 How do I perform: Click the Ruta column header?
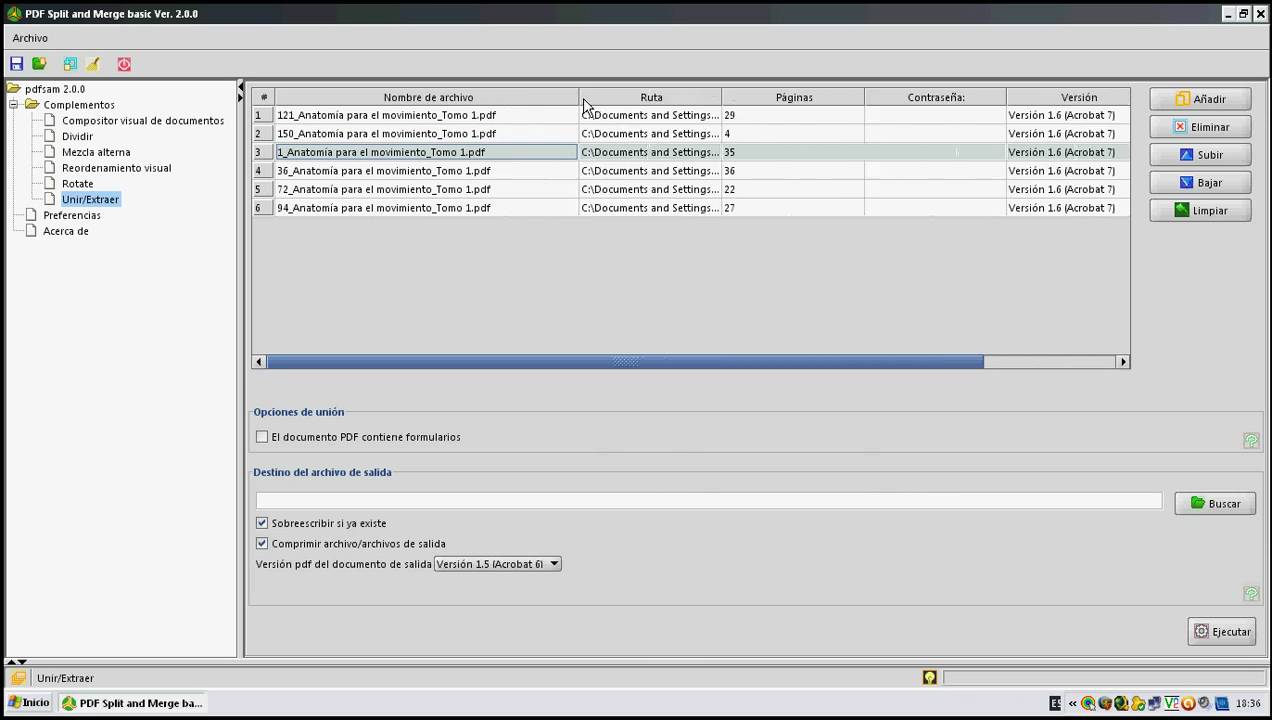pyautogui.click(x=651, y=97)
